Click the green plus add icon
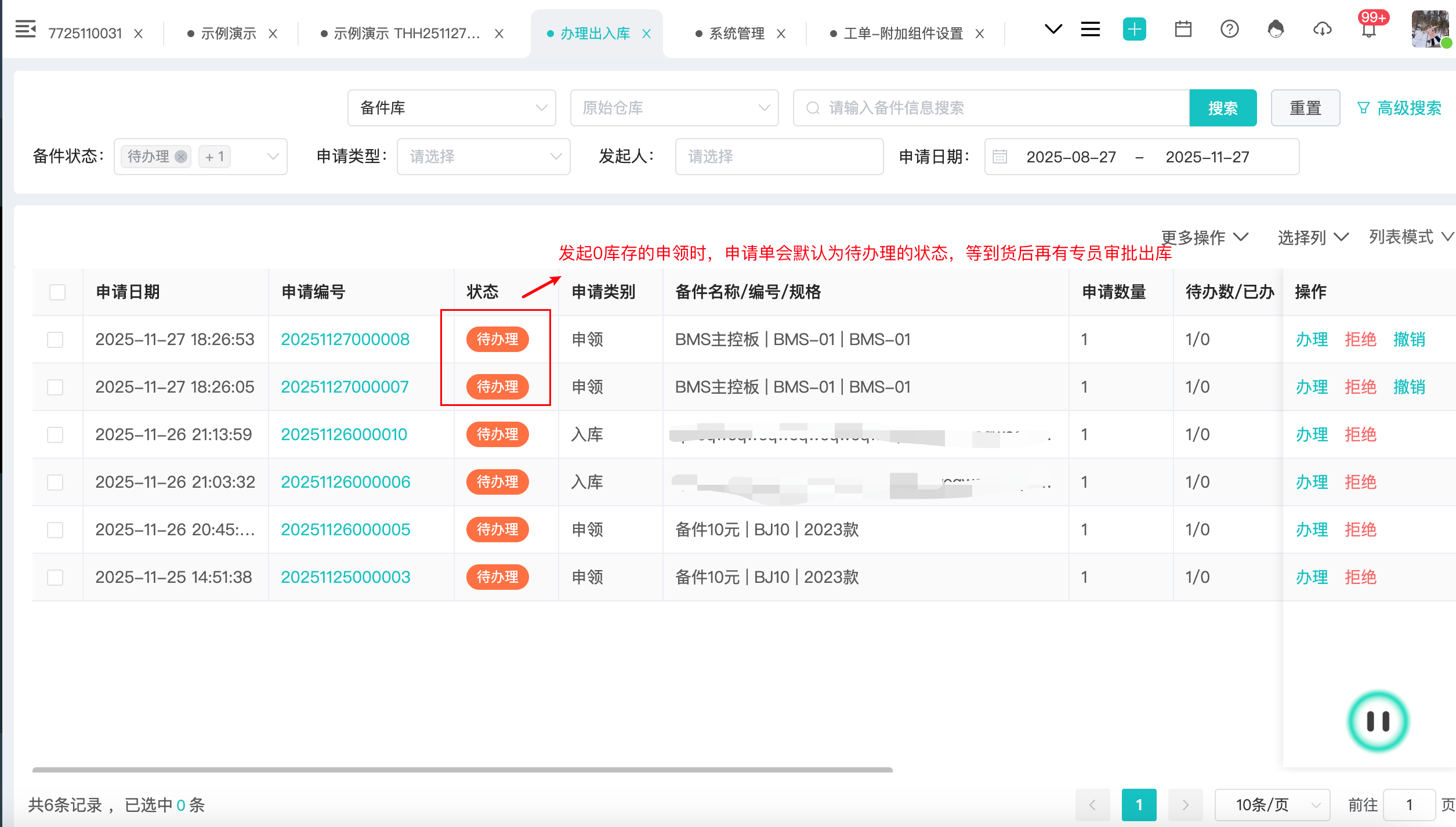This screenshot has height=827, width=1456. point(1134,29)
